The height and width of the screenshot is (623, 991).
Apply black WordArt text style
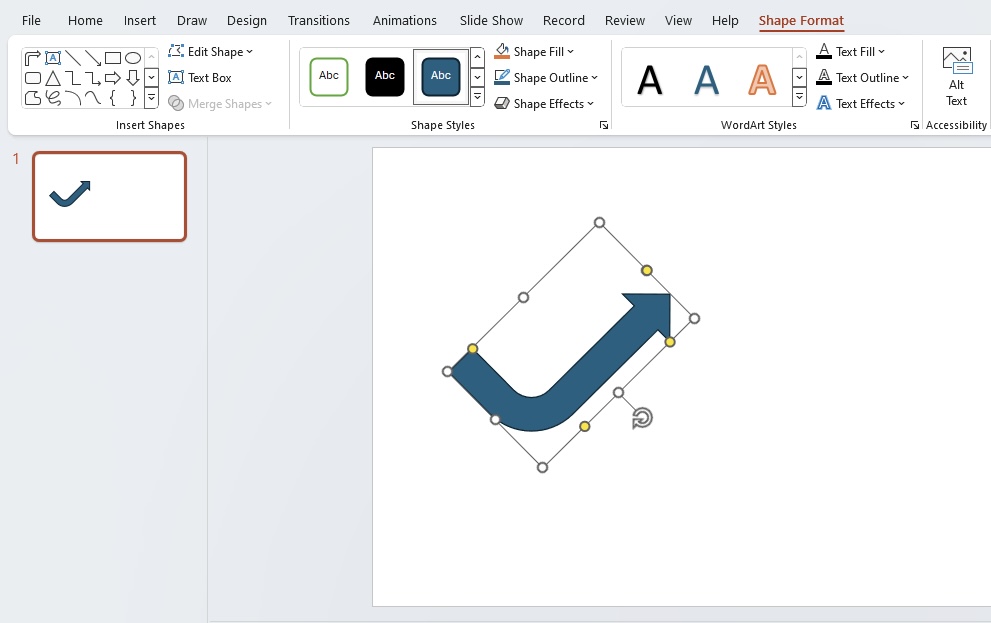point(650,80)
